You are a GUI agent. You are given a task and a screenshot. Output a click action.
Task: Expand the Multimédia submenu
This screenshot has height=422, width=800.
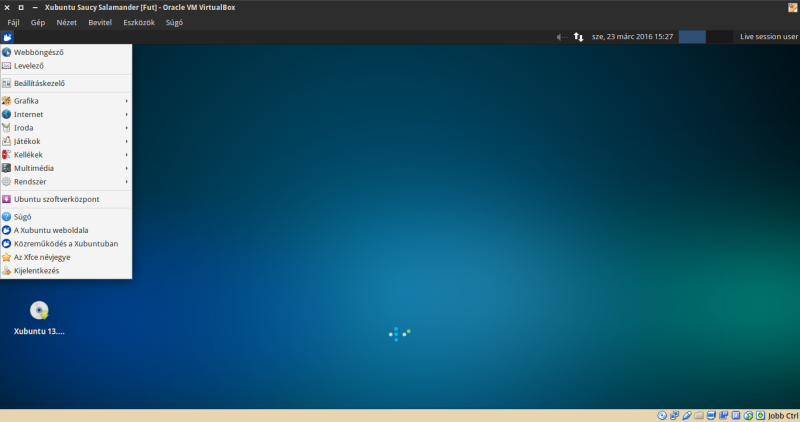pos(66,168)
